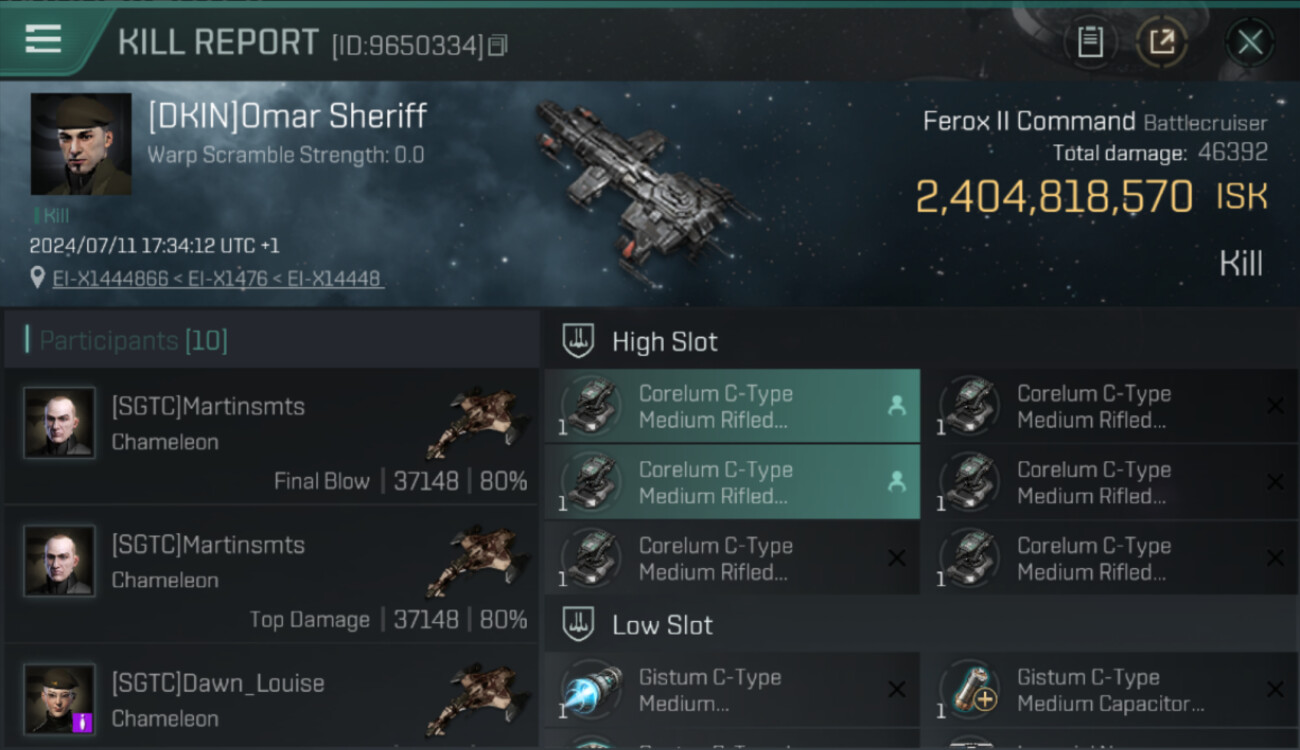Click the Low Slot section icon
The height and width of the screenshot is (750, 1300).
[578, 625]
